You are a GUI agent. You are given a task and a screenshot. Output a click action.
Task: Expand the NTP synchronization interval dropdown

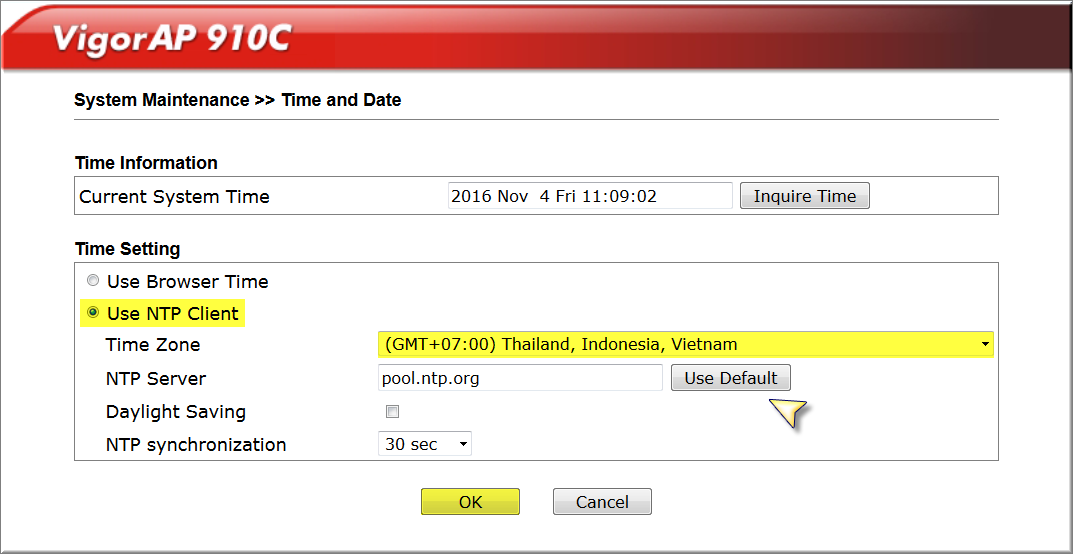tap(425, 445)
